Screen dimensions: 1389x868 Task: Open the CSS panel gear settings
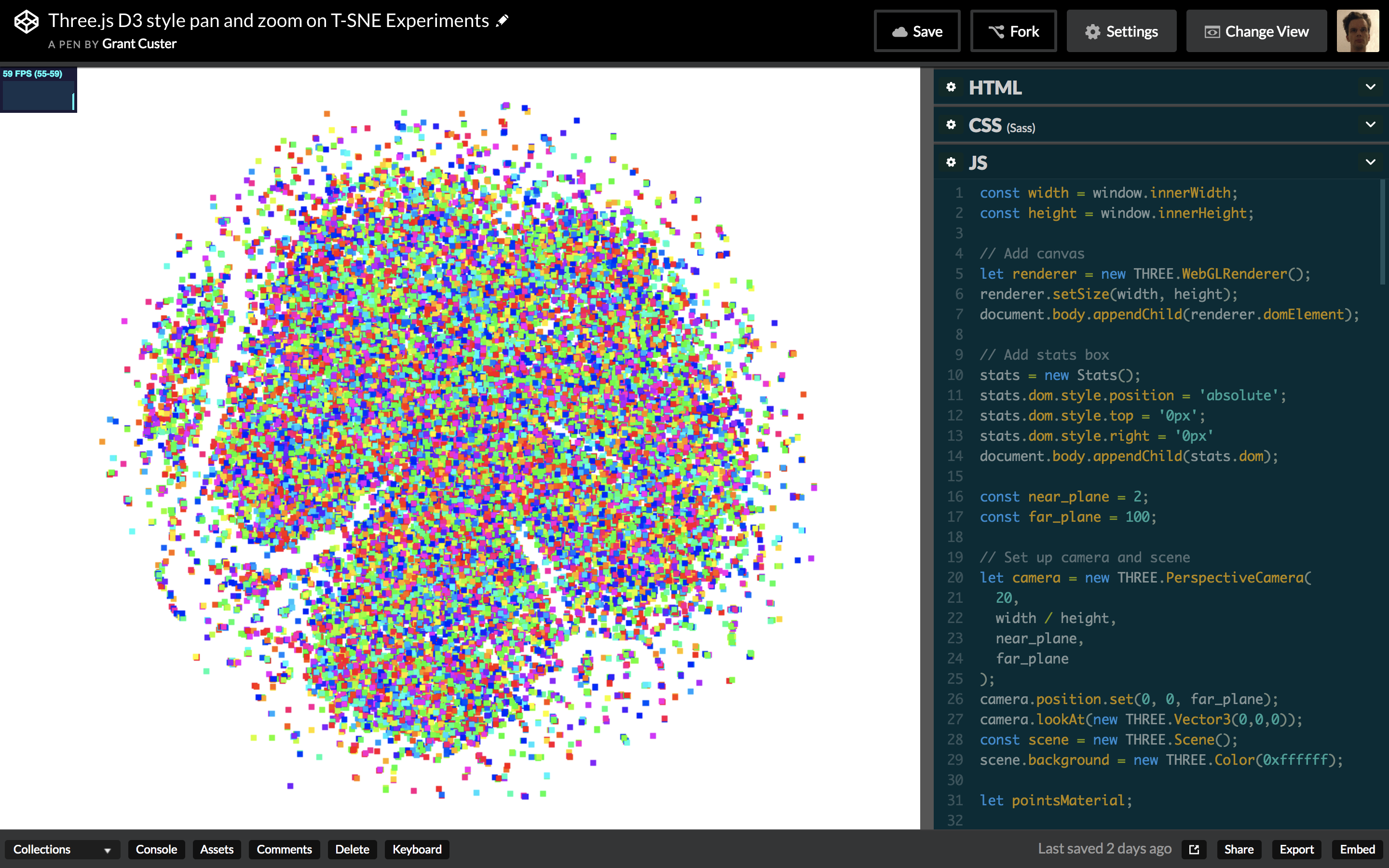point(951,124)
